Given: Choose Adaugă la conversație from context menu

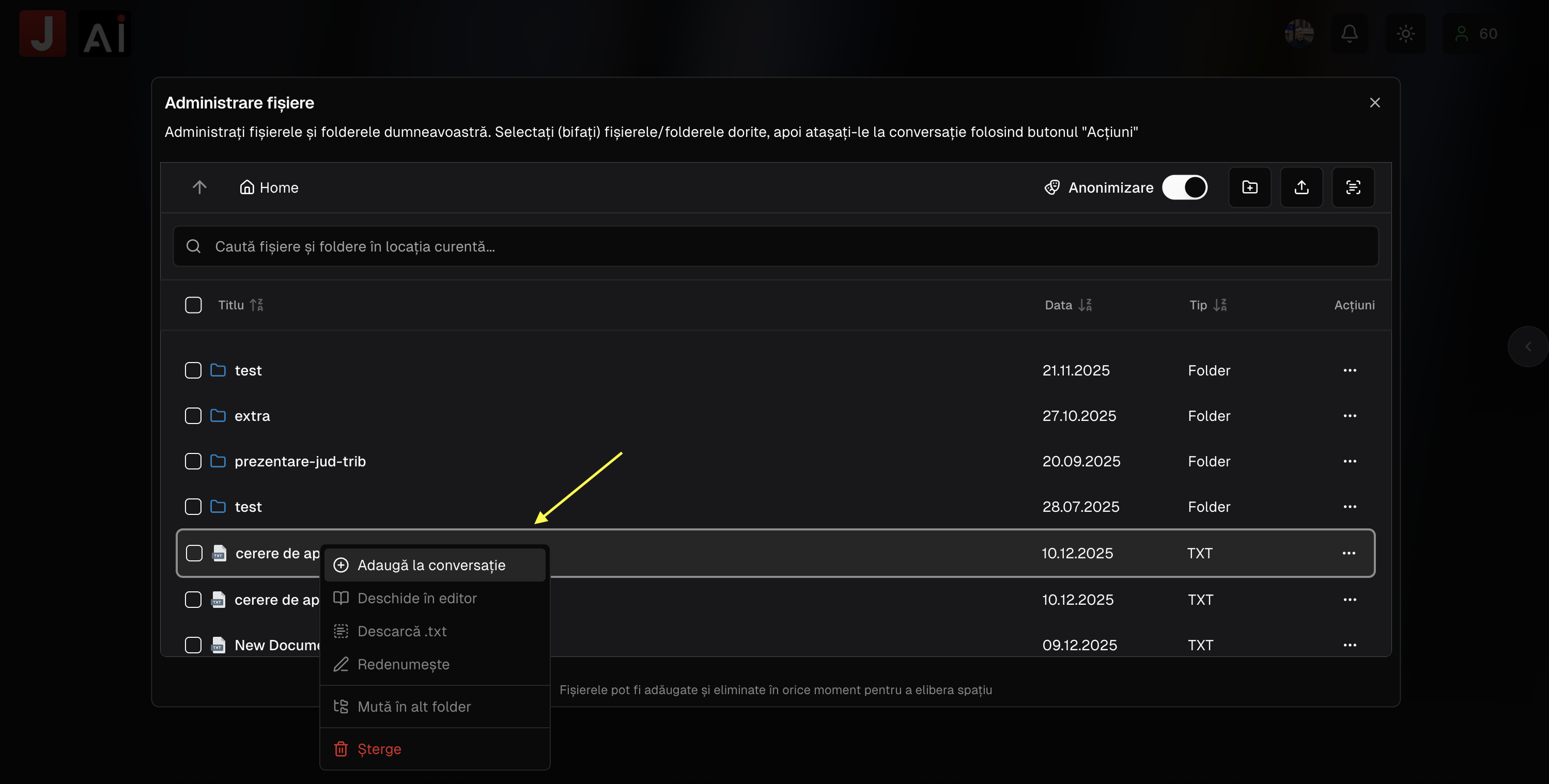Looking at the screenshot, I should click(x=431, y=565).
